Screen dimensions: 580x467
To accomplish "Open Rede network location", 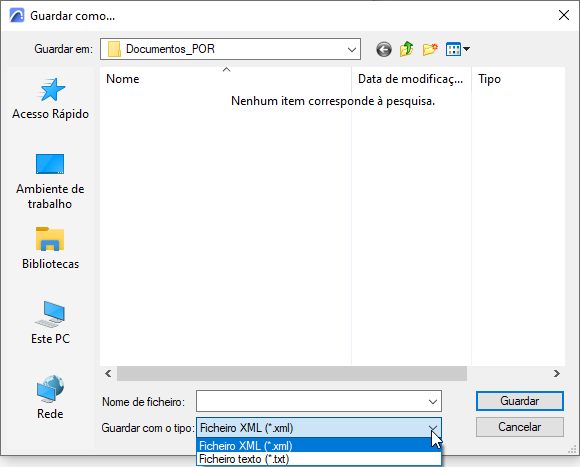I will (50, 397).
